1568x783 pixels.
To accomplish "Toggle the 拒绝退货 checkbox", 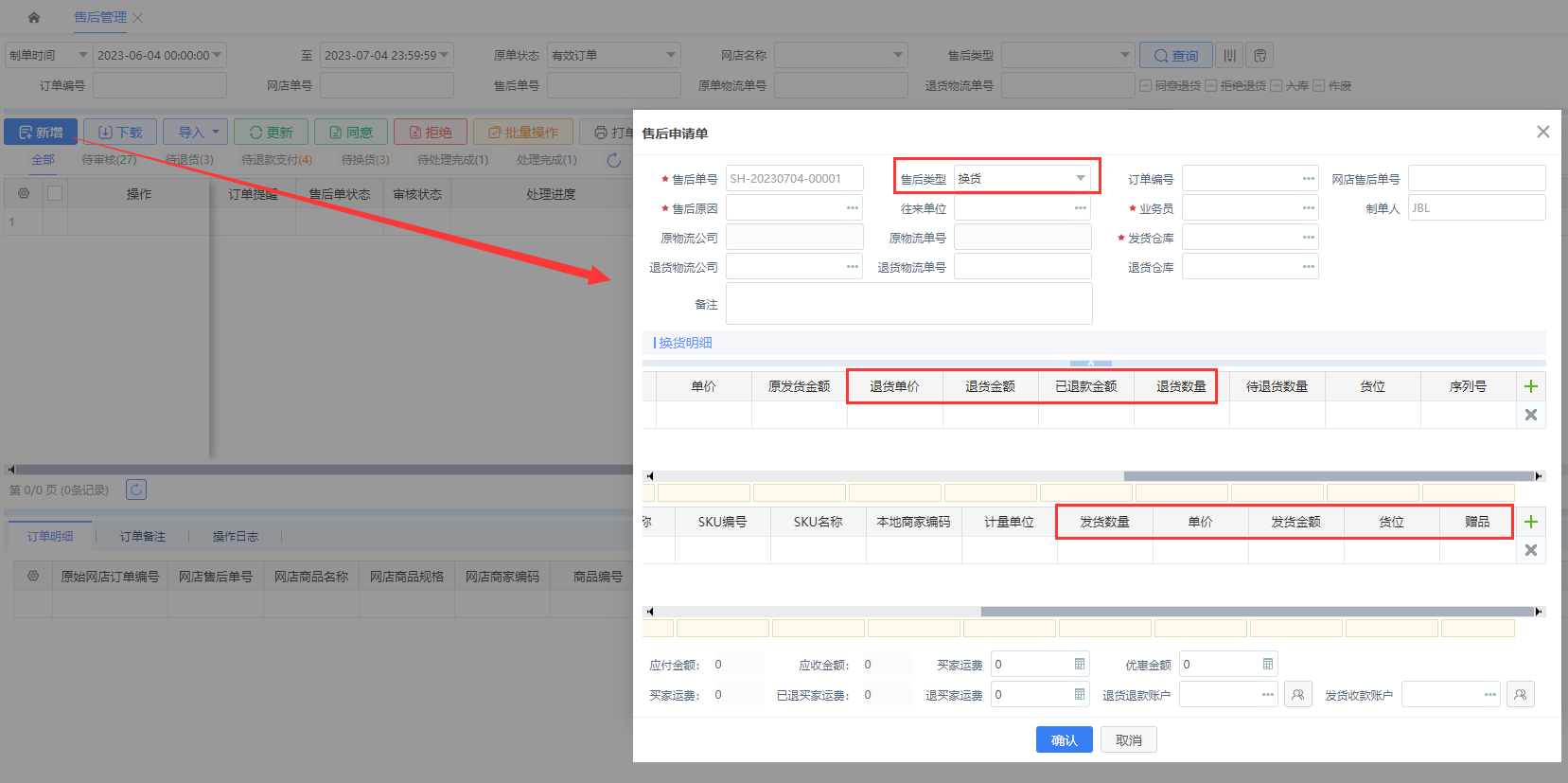I will pyautogui.click(x=1210, y=86).
